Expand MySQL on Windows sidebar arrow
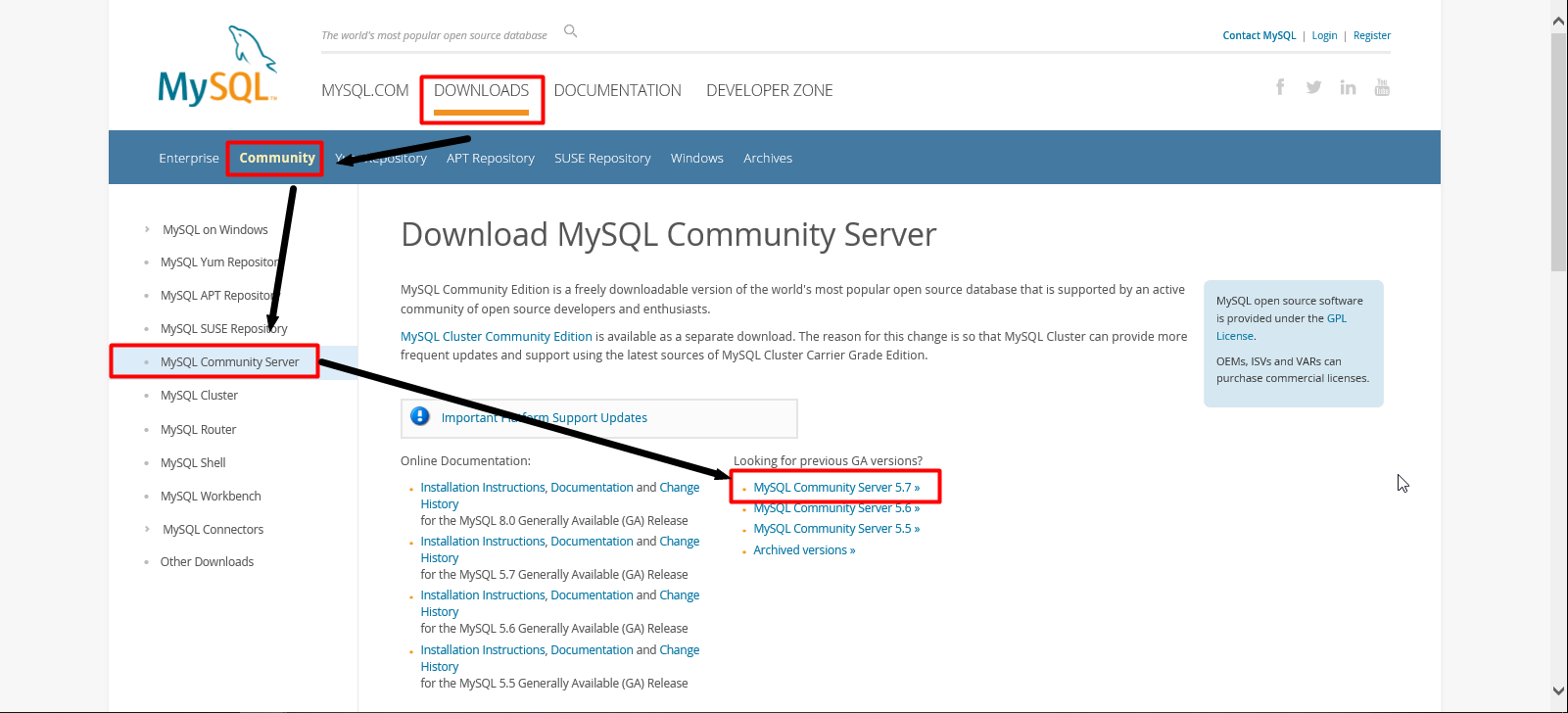Image resolution: width=1568 pixels, height=713 pixels. pos(148,229)
